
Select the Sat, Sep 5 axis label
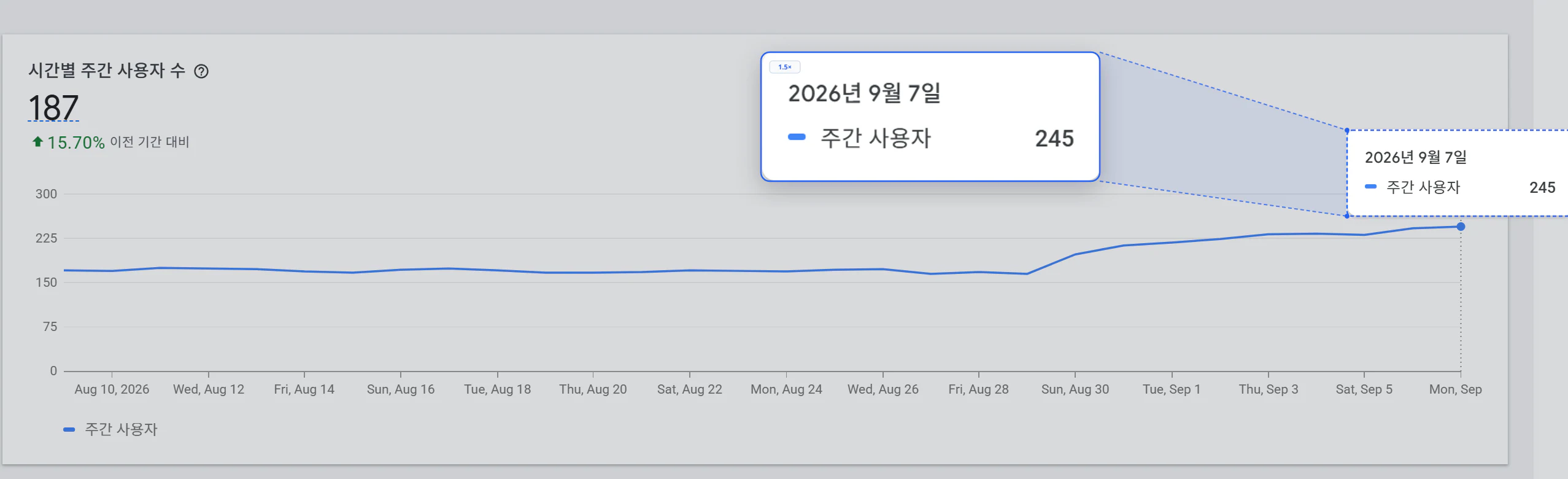pyautogui.click(x=1364, y=389)
